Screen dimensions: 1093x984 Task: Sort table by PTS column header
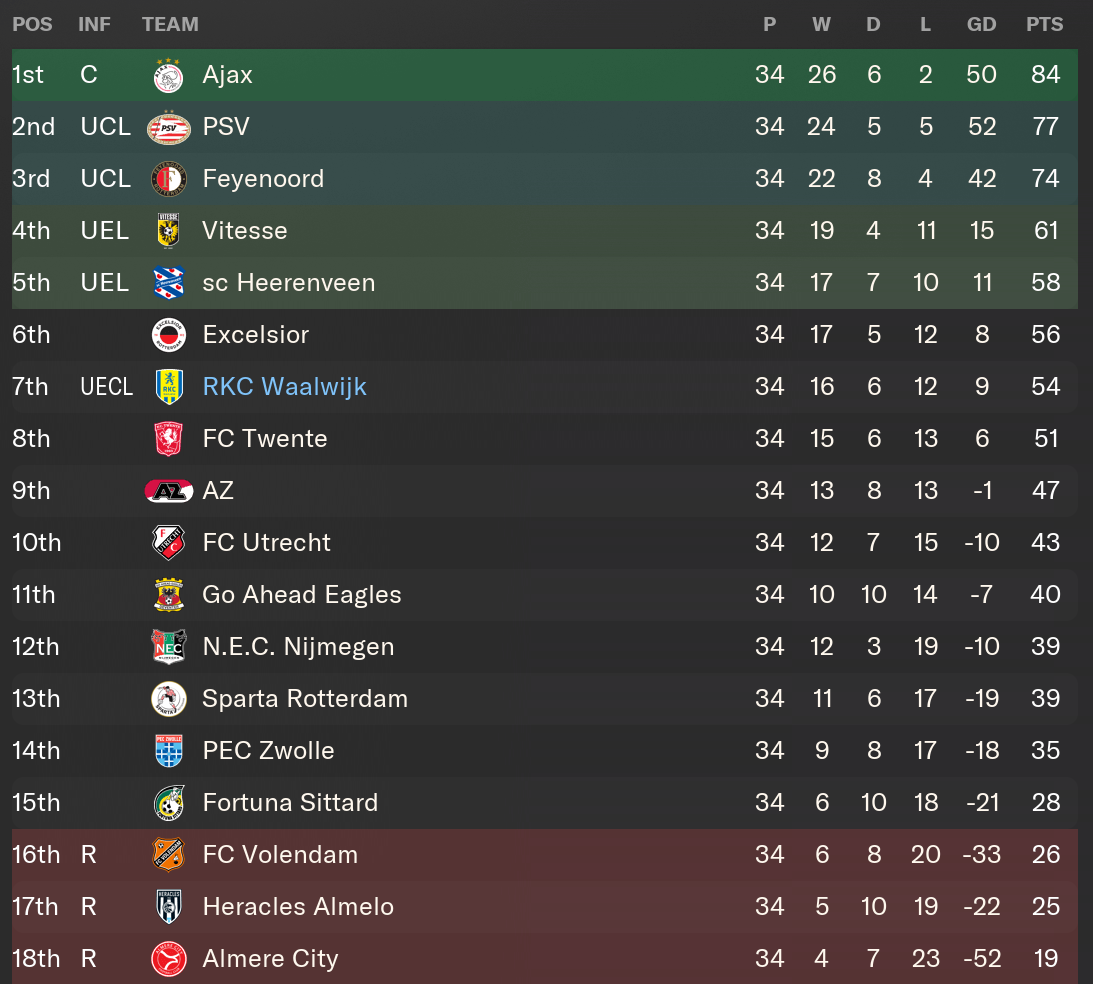click(1044, 24)
